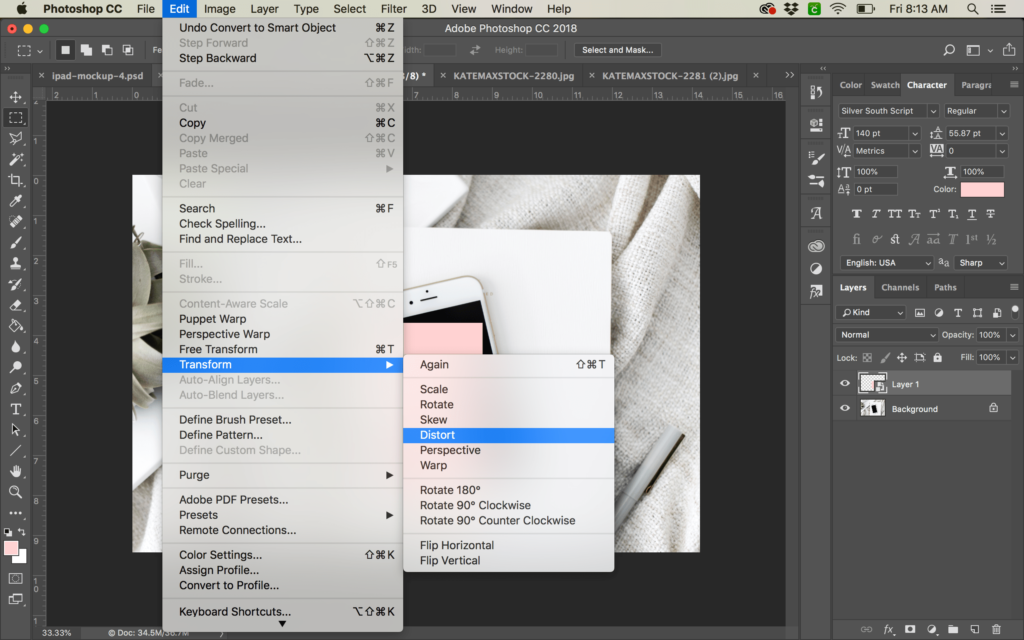Toggle Faux Italic in Character panel
Screen dimensions: 1024x640
[876, 214]
